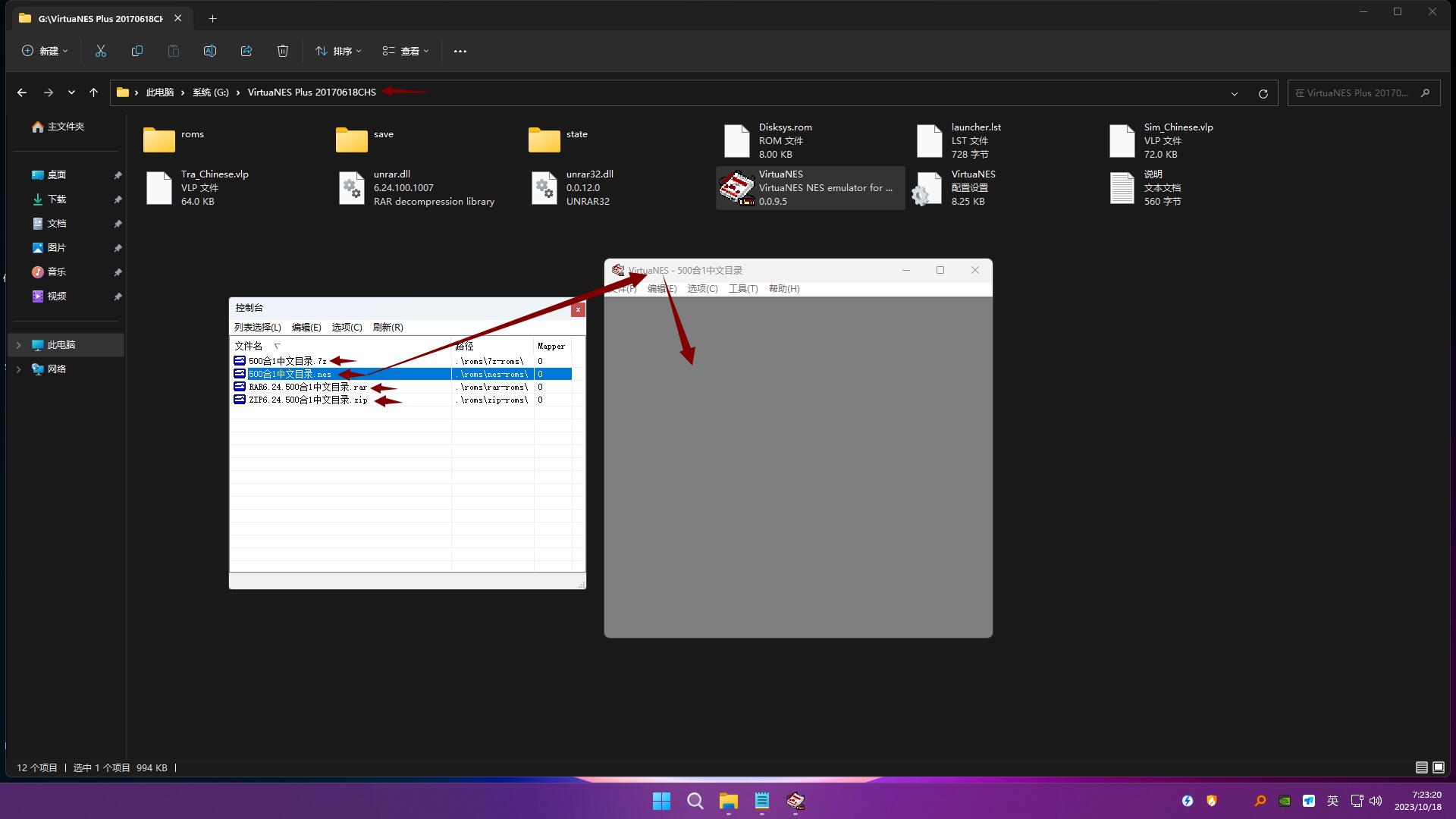Viewport: 1456px width, 819px height.
Task: Select the Tra_Chinese.vlp file
Action: coord(197,187)
